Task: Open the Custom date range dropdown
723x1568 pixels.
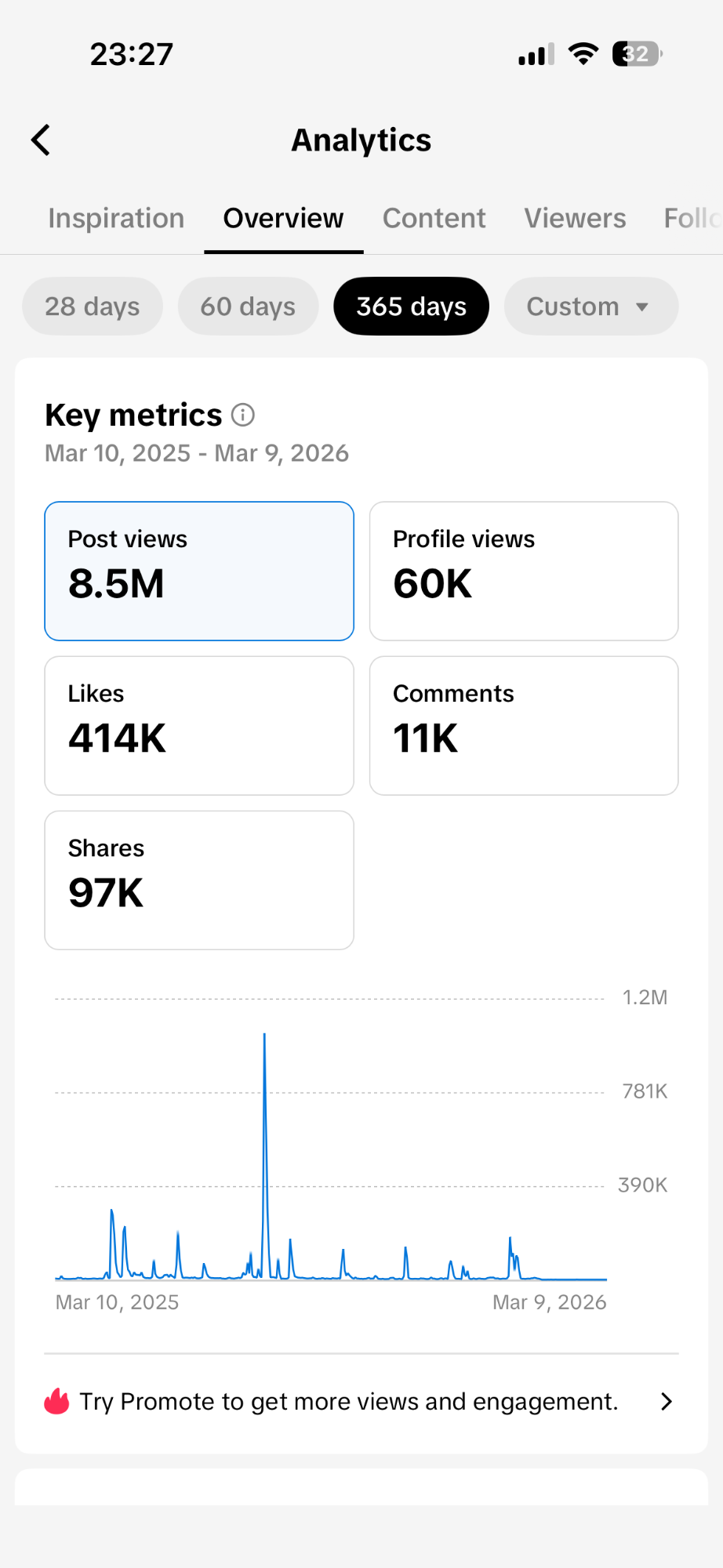Action: point(590,307)
